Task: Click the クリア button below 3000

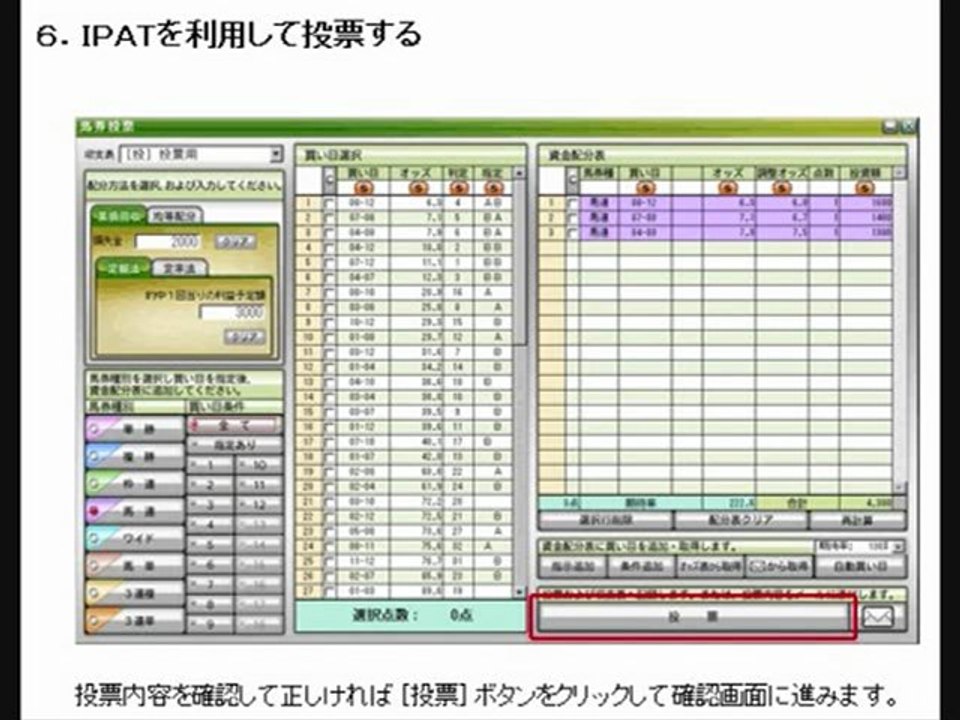Action: [x=245, y=337]
